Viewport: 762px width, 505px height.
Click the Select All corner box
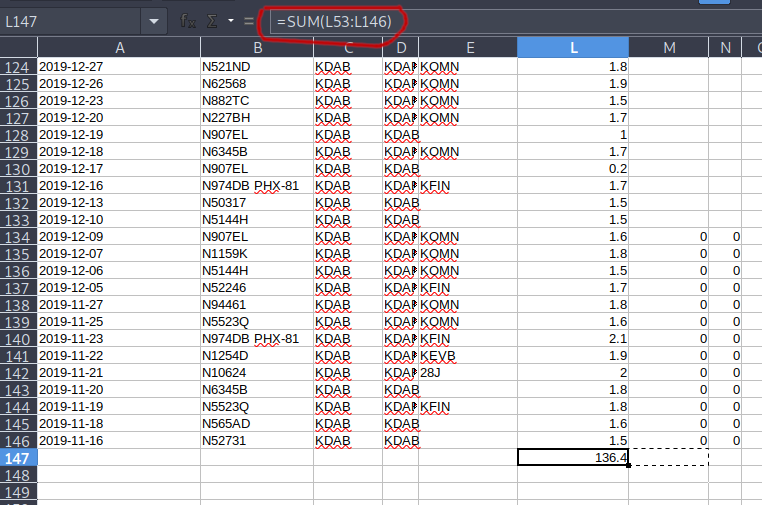18,47
